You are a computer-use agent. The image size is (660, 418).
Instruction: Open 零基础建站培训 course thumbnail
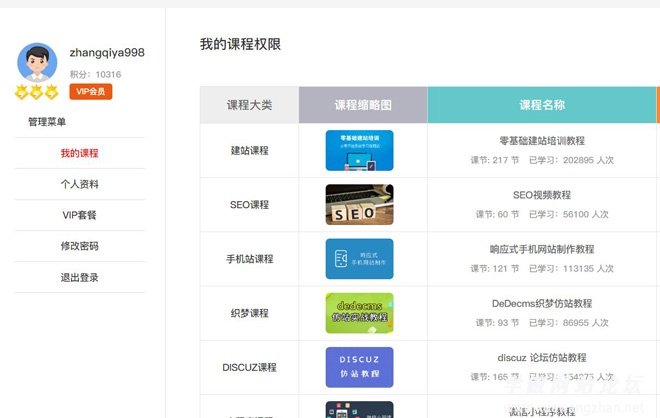coord(359,150)
